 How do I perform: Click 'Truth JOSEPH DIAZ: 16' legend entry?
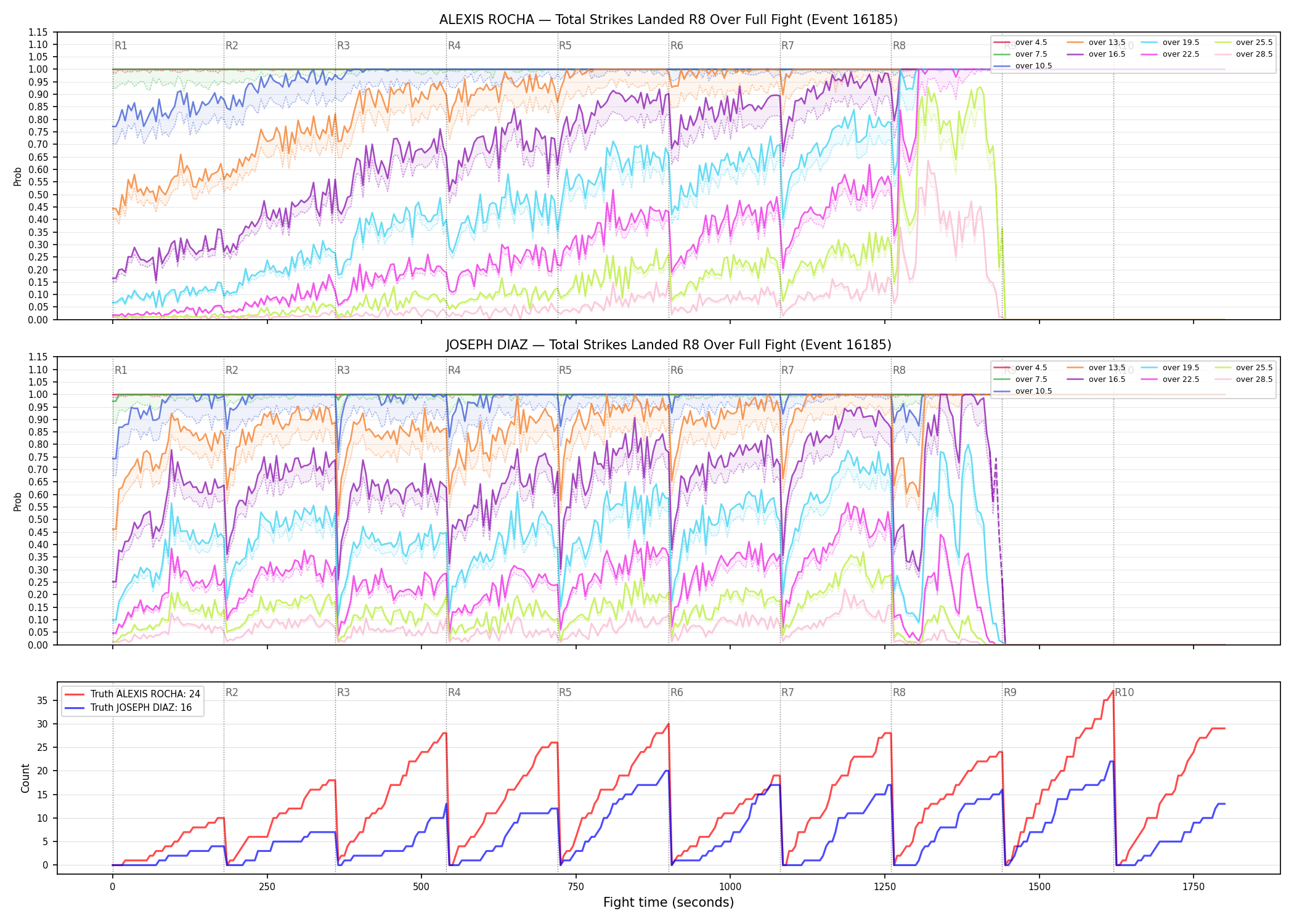pyautogui.click(x=128, y=707)
